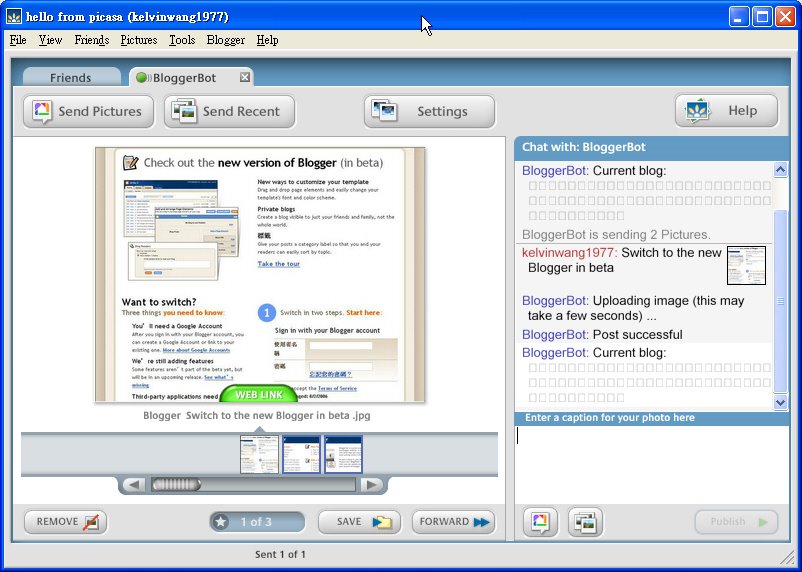Click the chat vertical scrollbar thumb
The width and height of the screenshot is (802, 572).
tap(780, 301)
